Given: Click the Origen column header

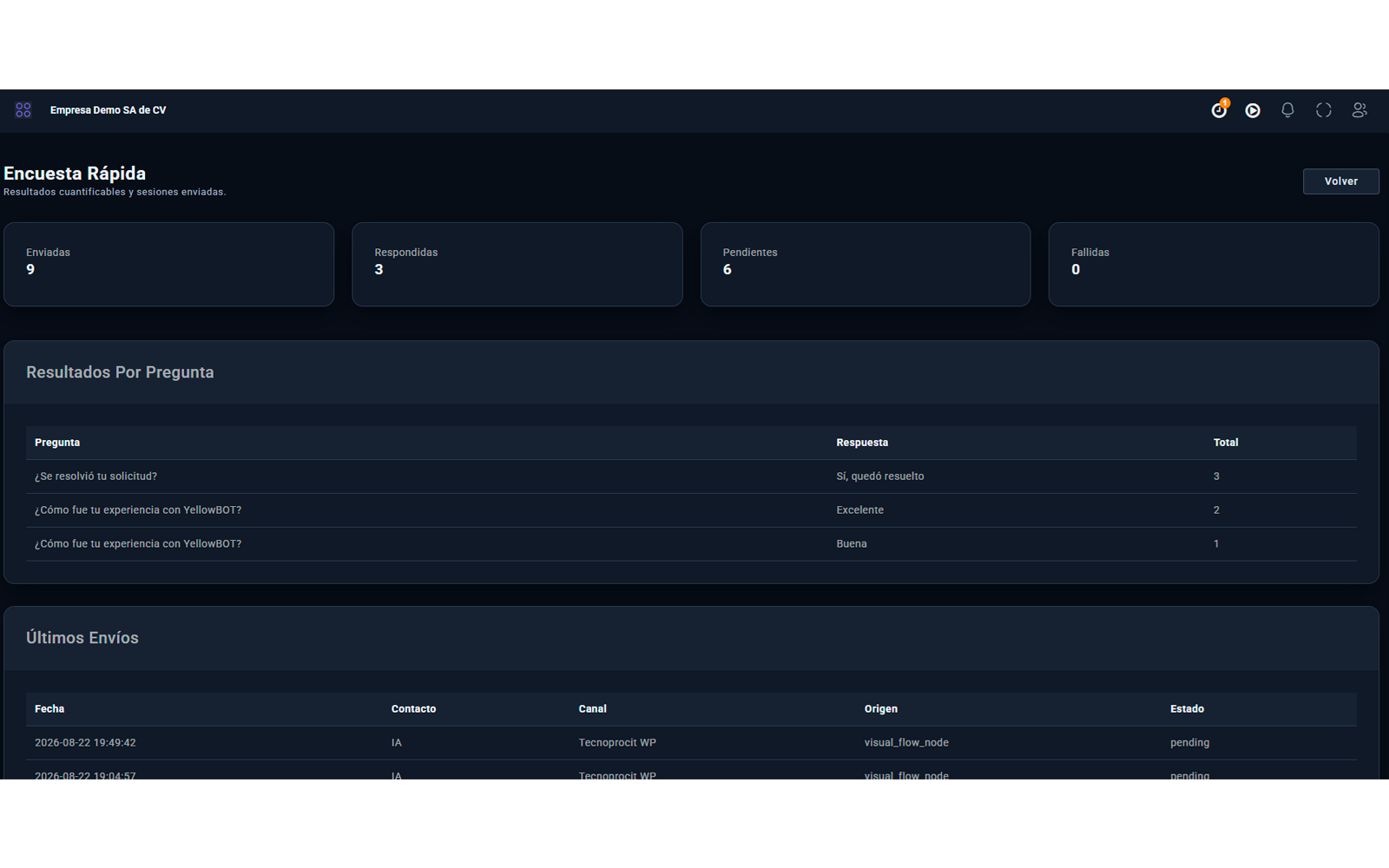Looking at the screenshot, I should pos(881,709).
